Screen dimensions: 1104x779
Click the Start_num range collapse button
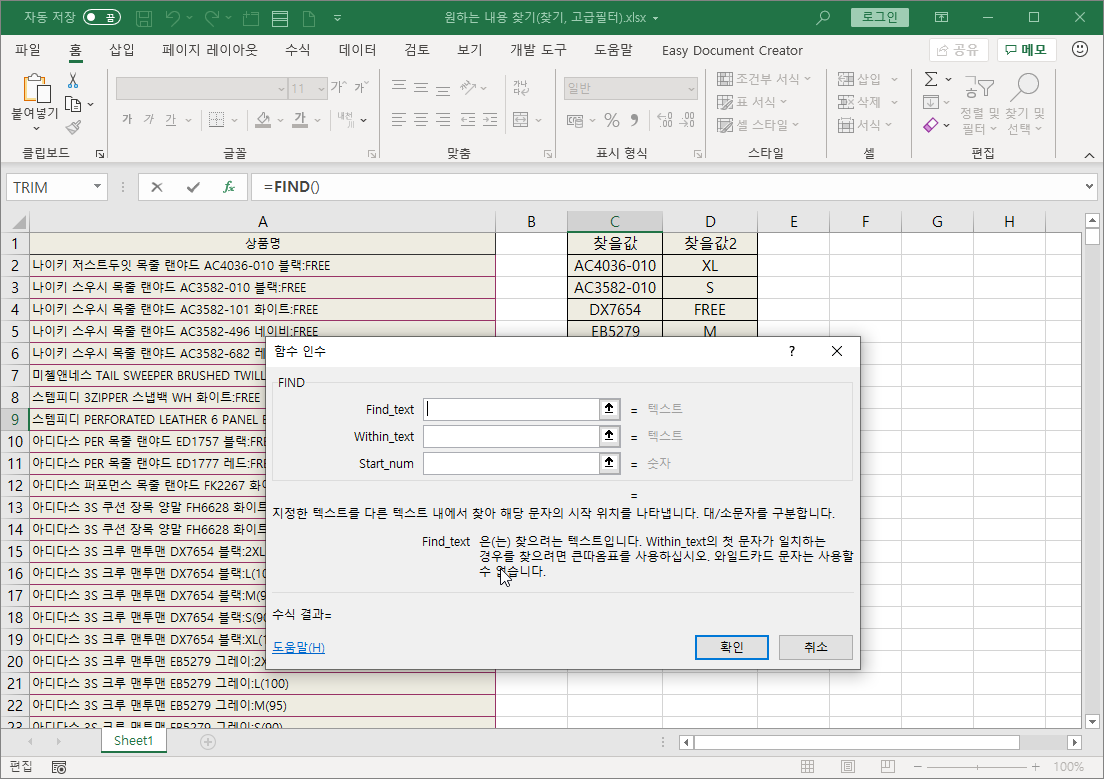click(x=609, y=463)
